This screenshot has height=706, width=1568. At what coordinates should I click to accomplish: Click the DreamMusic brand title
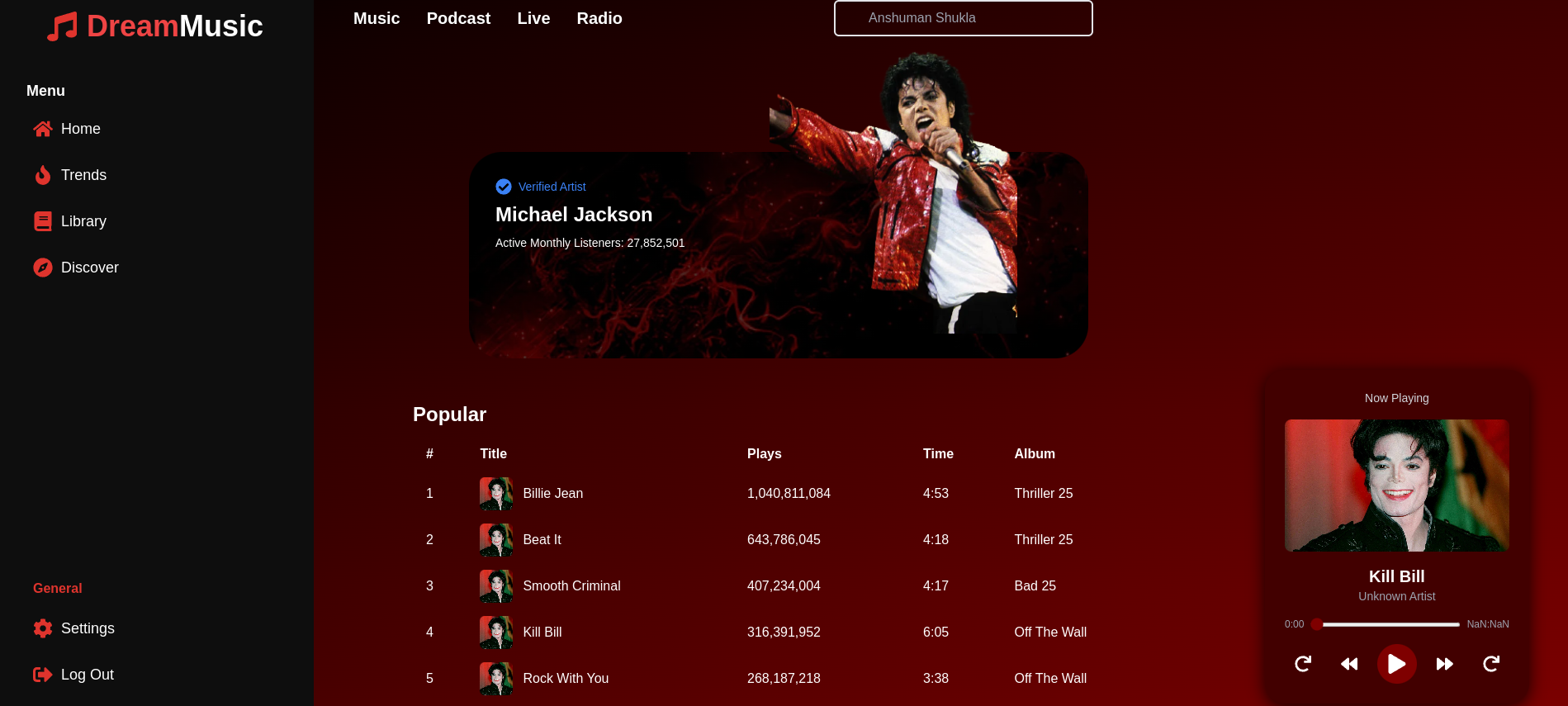(175, 26)
